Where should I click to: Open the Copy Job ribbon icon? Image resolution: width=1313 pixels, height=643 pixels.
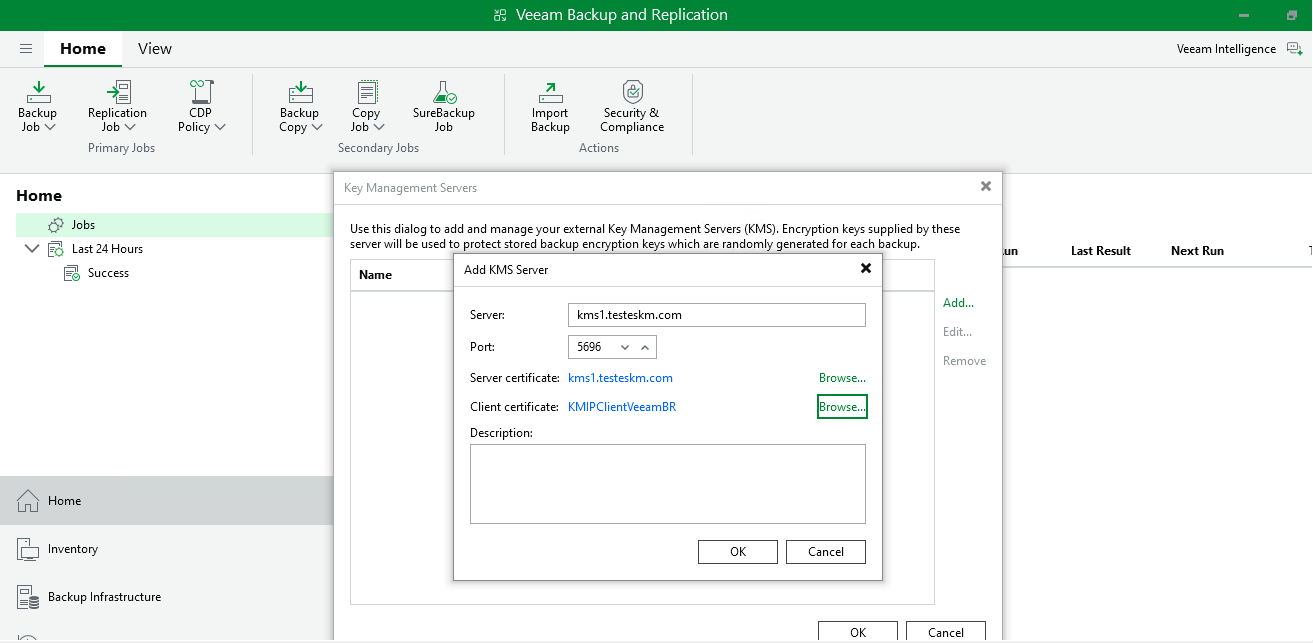click(x=367, y=92)
